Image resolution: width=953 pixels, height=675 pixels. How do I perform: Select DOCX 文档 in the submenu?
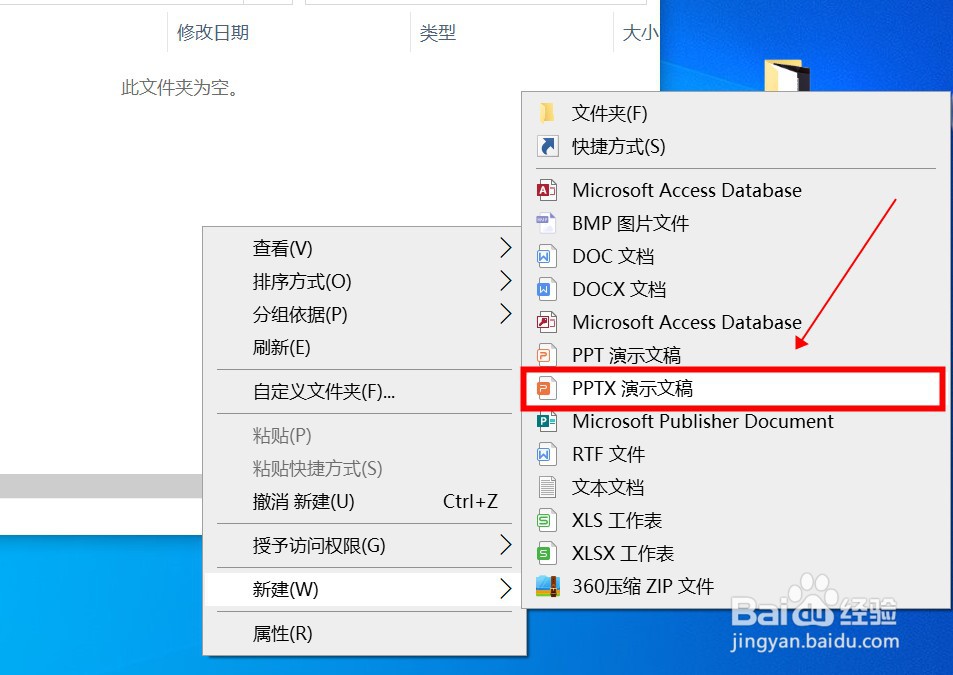pos(736,289)
